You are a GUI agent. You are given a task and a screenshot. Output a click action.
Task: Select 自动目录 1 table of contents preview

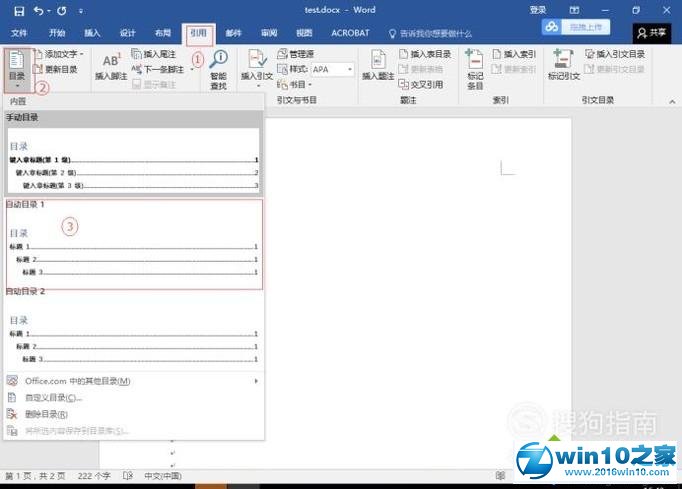(x=133, y=246)
